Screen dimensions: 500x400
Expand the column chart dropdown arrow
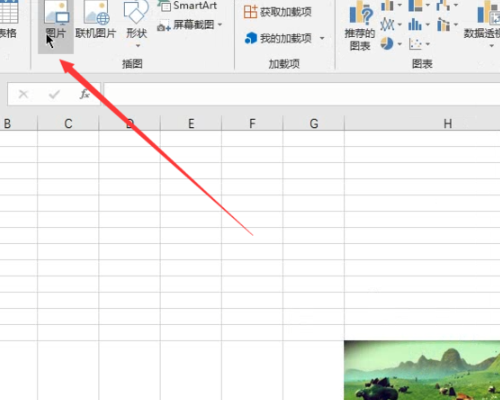click(x=399, y=5)
